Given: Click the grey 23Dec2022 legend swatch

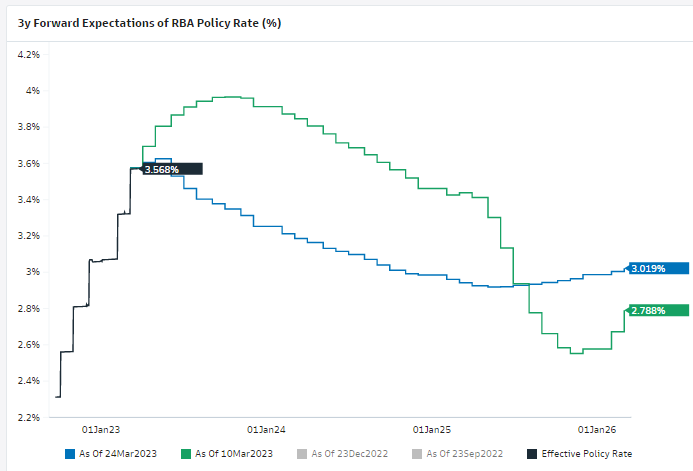Looking at the screenshot, I should click(x=302, y=453).
